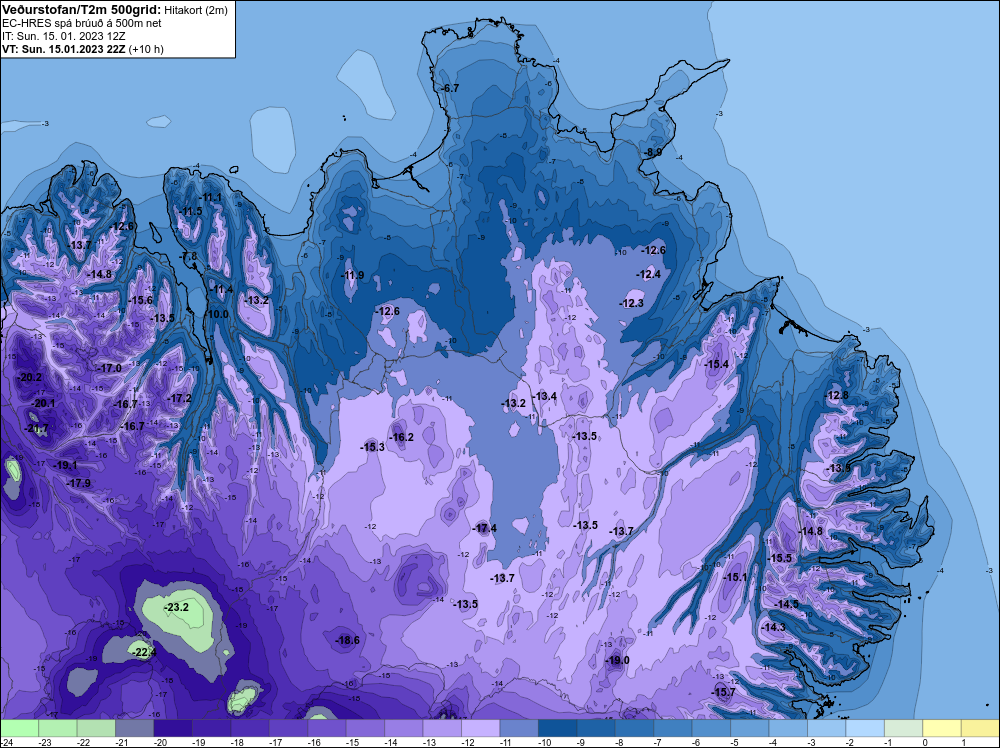Image resolution: width=1000 pixels, height=748 pixels.
Task: Click the -11.9 temperature label
Action: coord(352,275)
